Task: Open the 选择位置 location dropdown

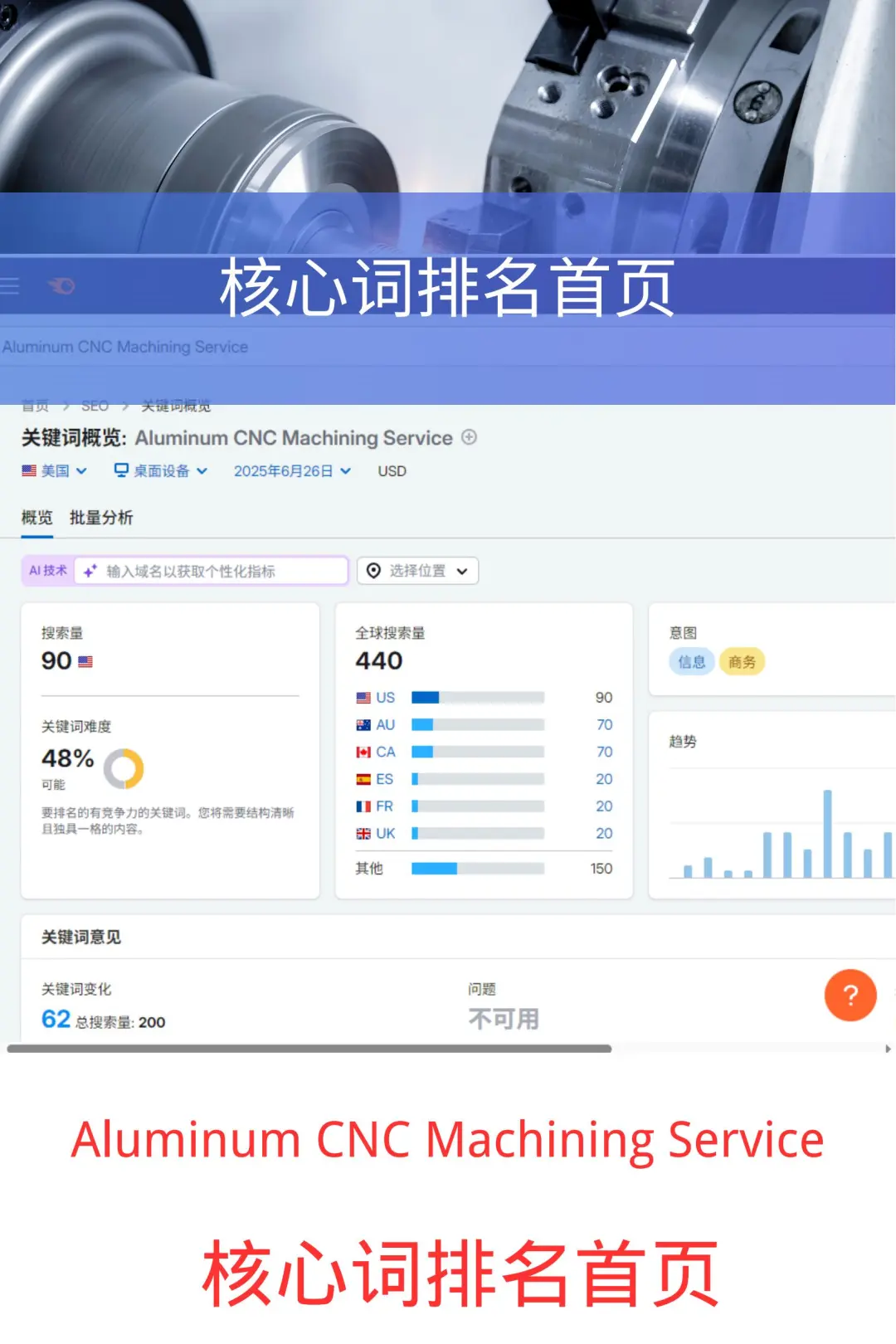Action: coord(418,571)
